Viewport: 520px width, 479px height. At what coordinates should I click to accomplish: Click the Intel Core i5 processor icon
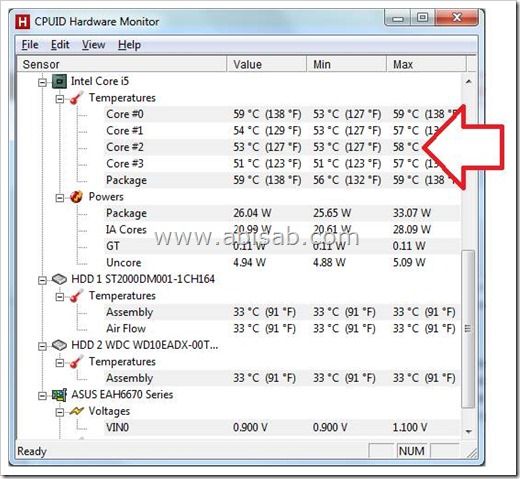coord(60,81)
